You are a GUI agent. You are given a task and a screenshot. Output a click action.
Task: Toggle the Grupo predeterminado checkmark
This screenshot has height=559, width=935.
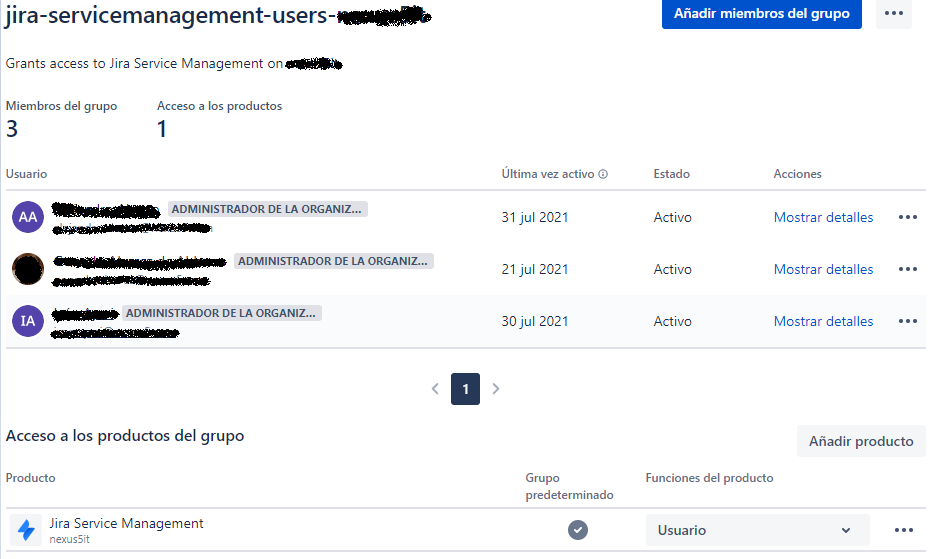(577, 530)
